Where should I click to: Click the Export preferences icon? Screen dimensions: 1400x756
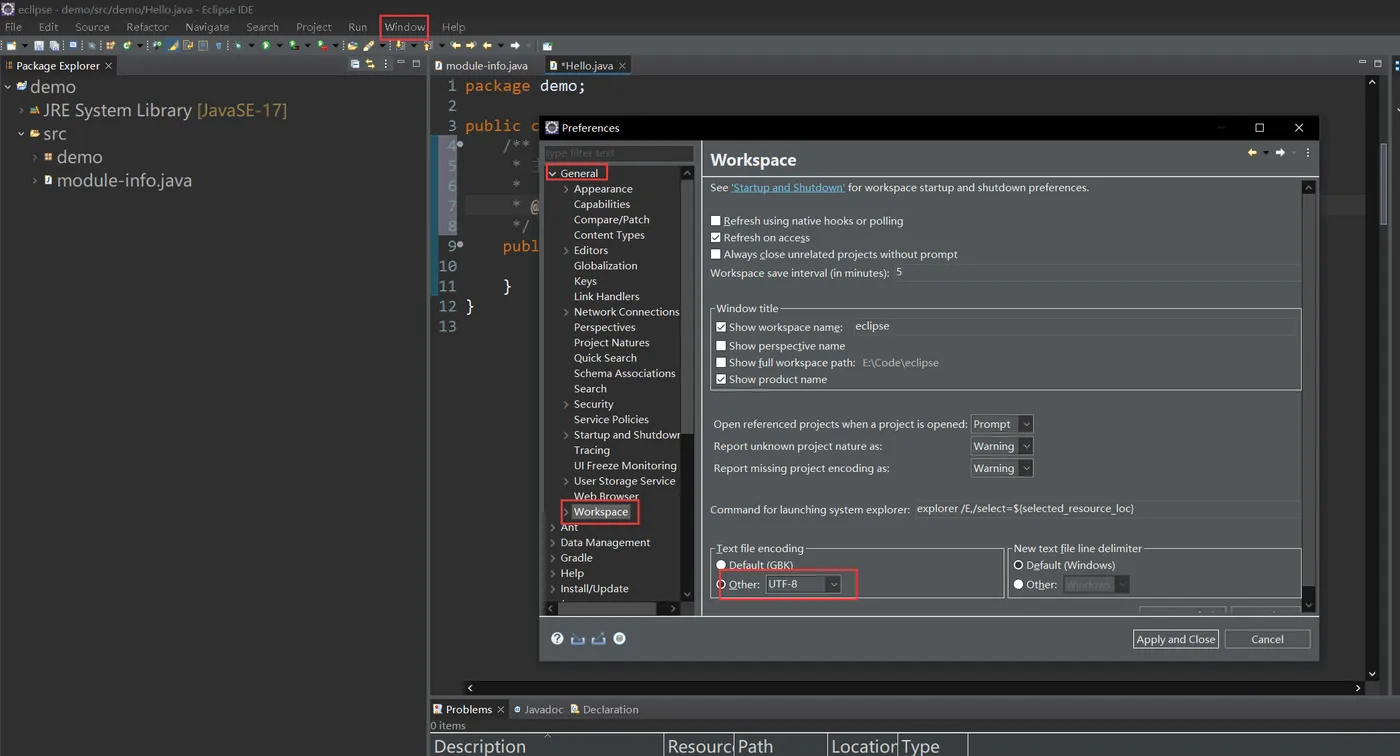[598, 638]
